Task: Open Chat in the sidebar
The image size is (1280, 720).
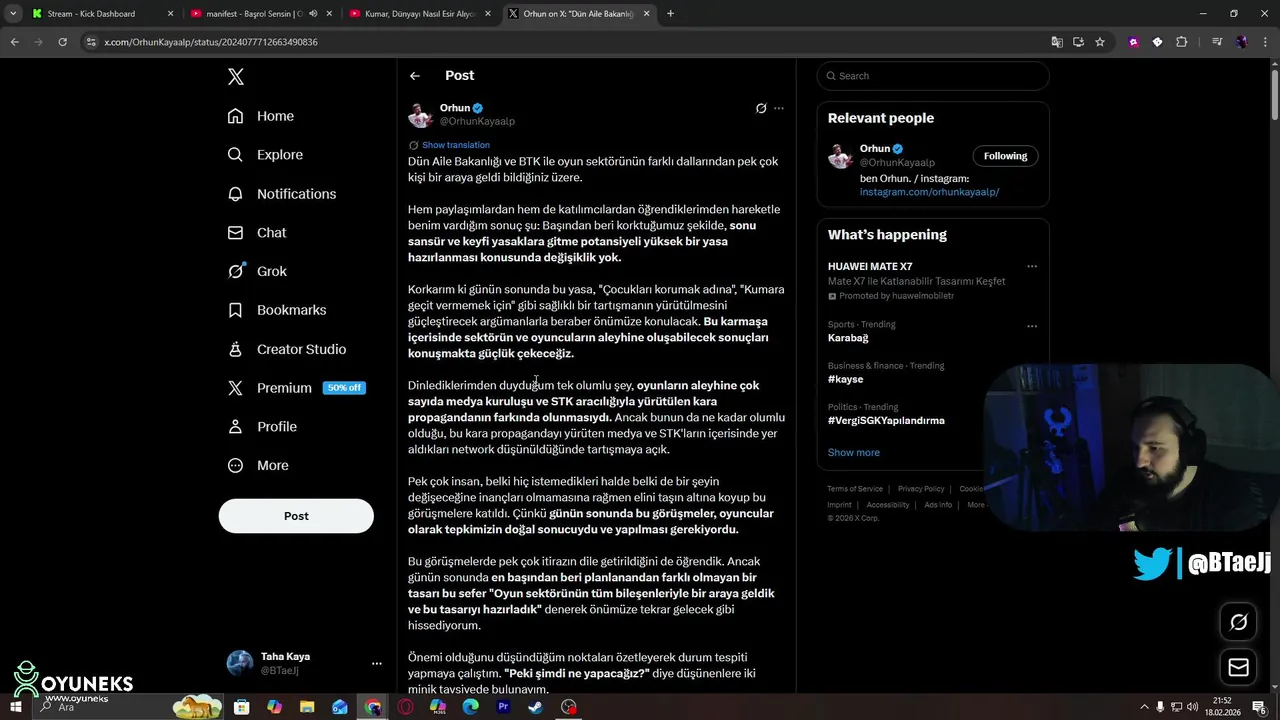Action: pyautogui.click(x=256, y=233)
